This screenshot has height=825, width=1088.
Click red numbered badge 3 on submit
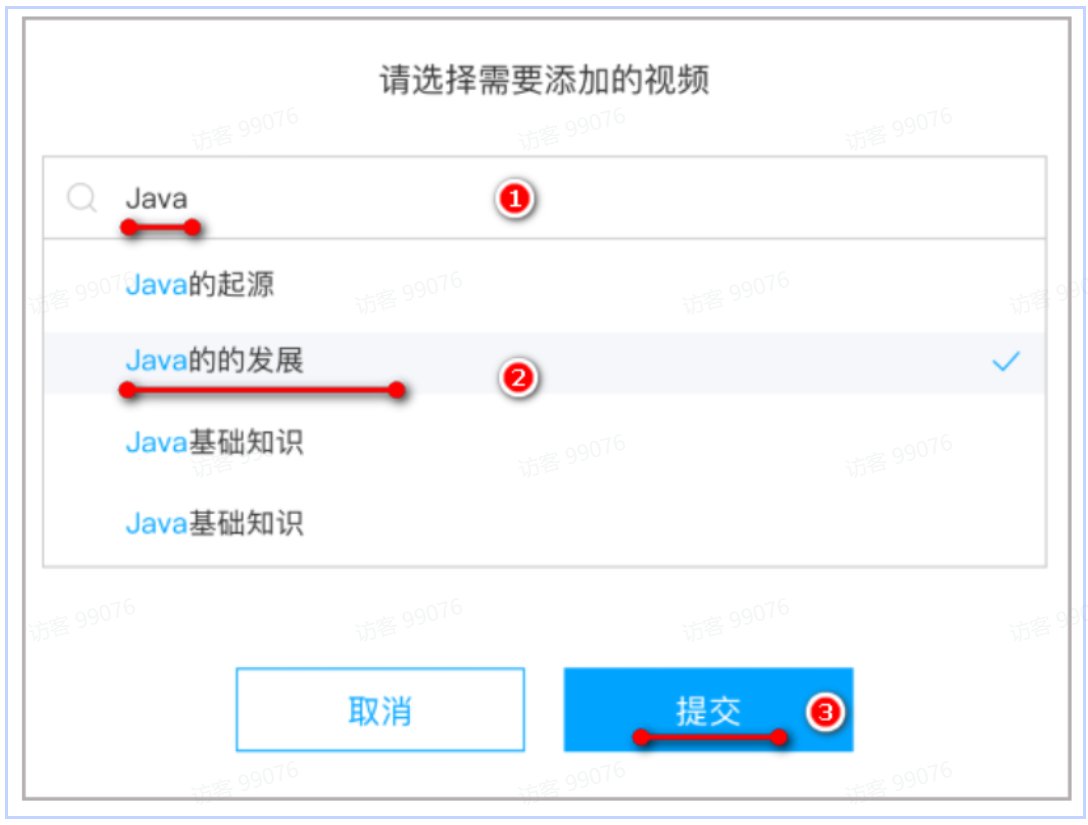coord(825,712)
